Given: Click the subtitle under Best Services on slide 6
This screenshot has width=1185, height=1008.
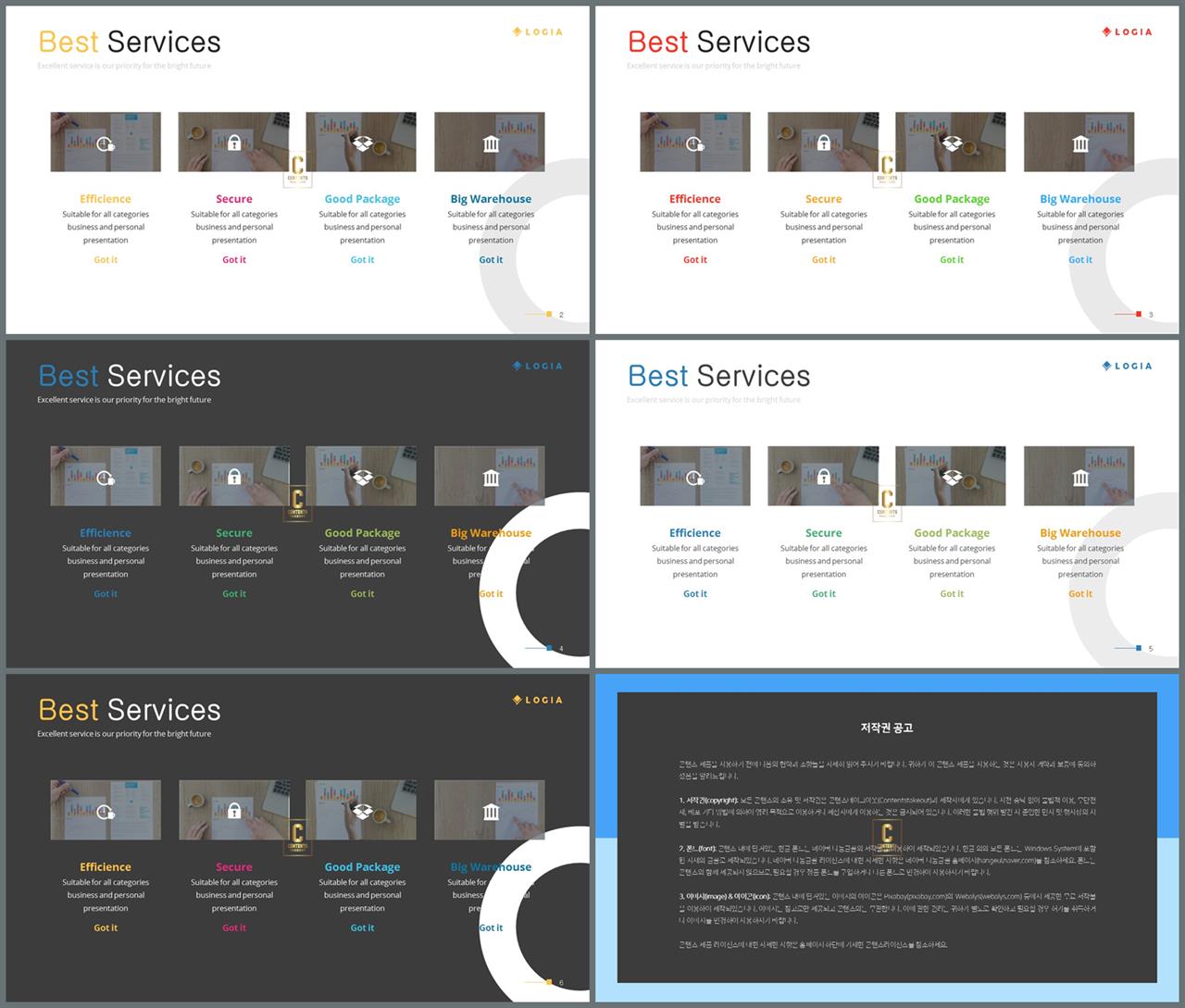Looking at the screenshot, I should [x=124, y=734].
